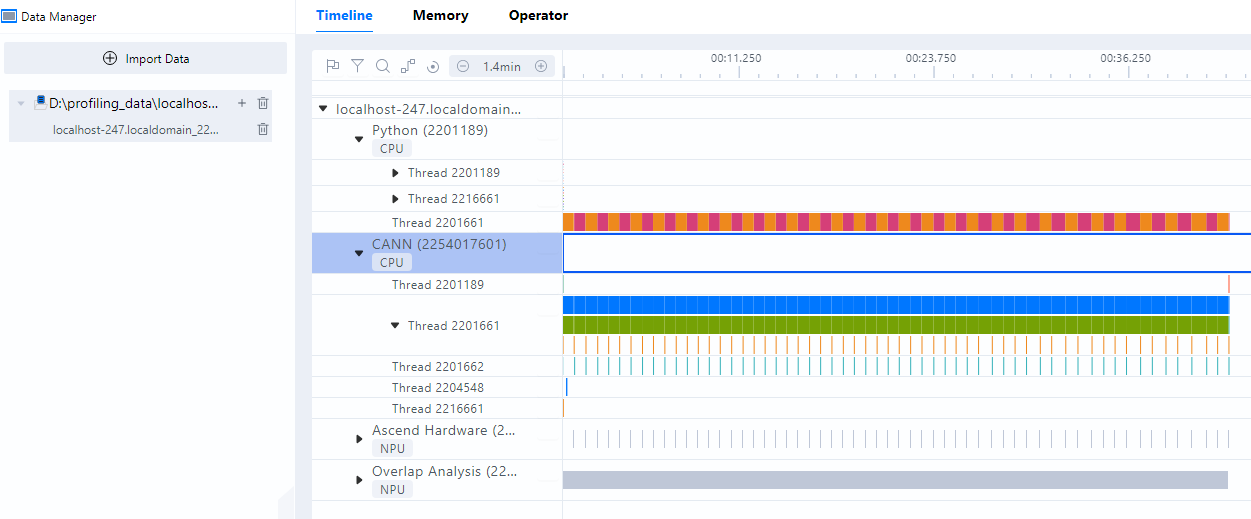Expand the Overlap Analysis row

359,480
